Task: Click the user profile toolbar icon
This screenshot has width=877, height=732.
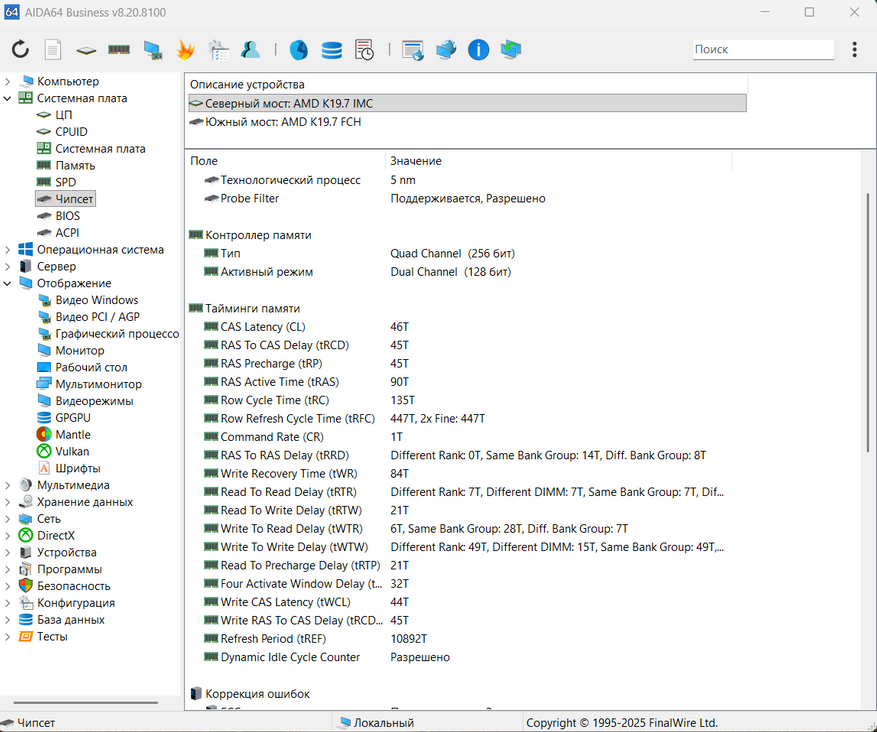Action: [x=251, y=49]
